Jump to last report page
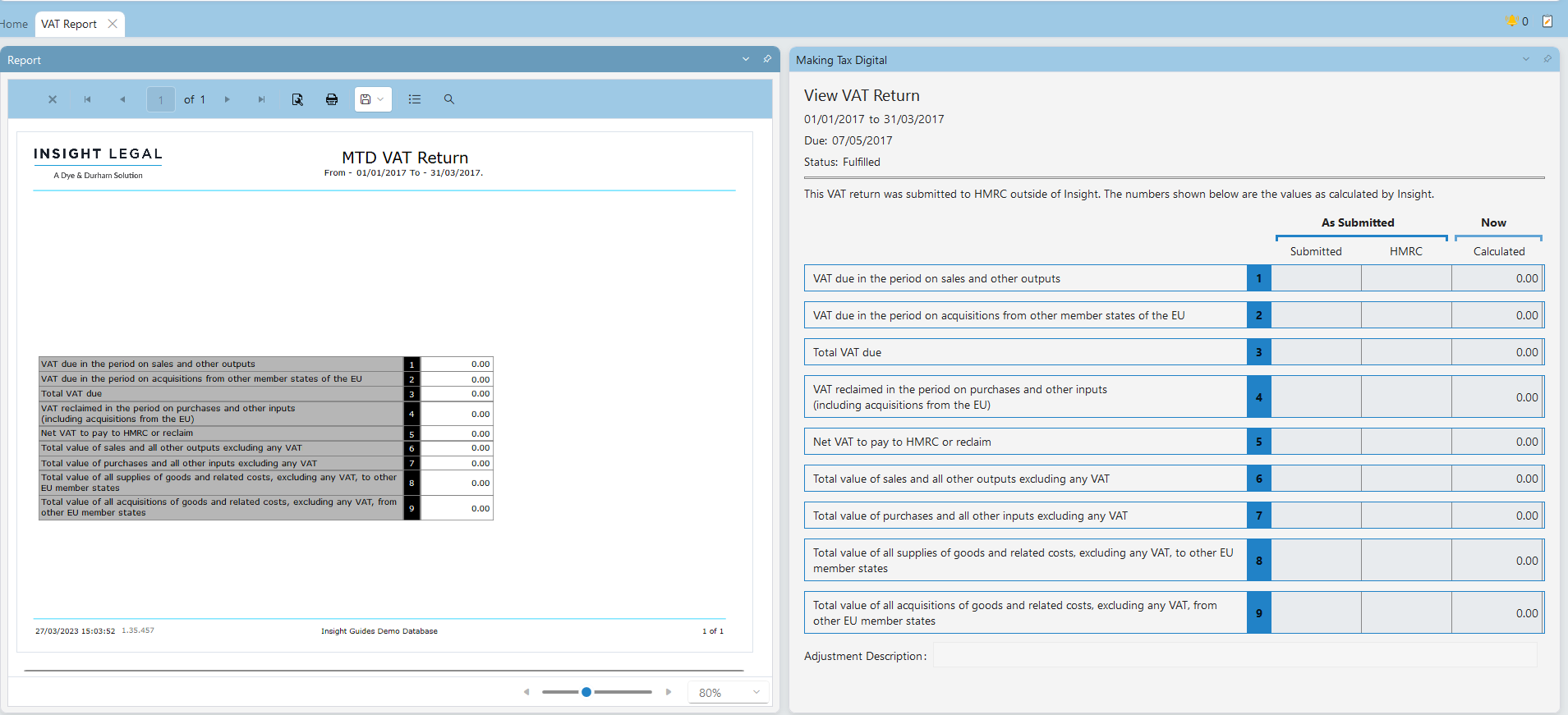Viewport: 1568px width, 715px height. tap(262, 99)
